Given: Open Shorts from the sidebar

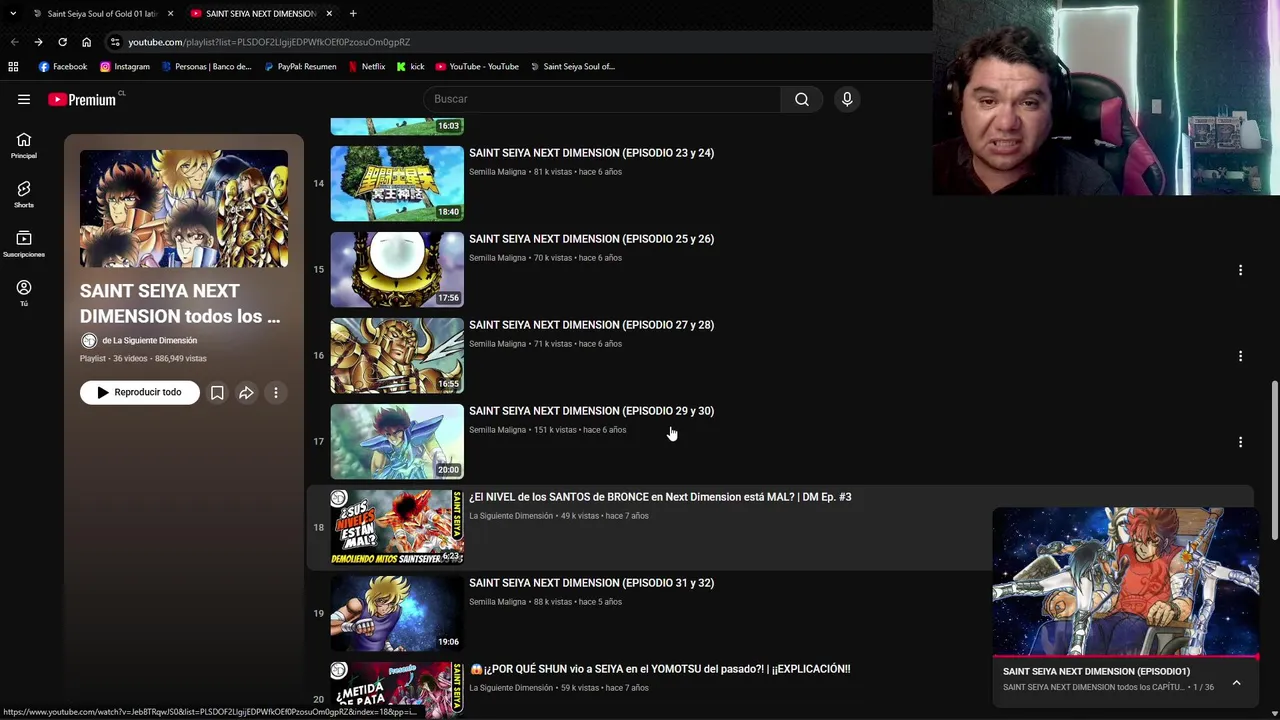Looking at the screenshot, I should click(x=24, y=195).
